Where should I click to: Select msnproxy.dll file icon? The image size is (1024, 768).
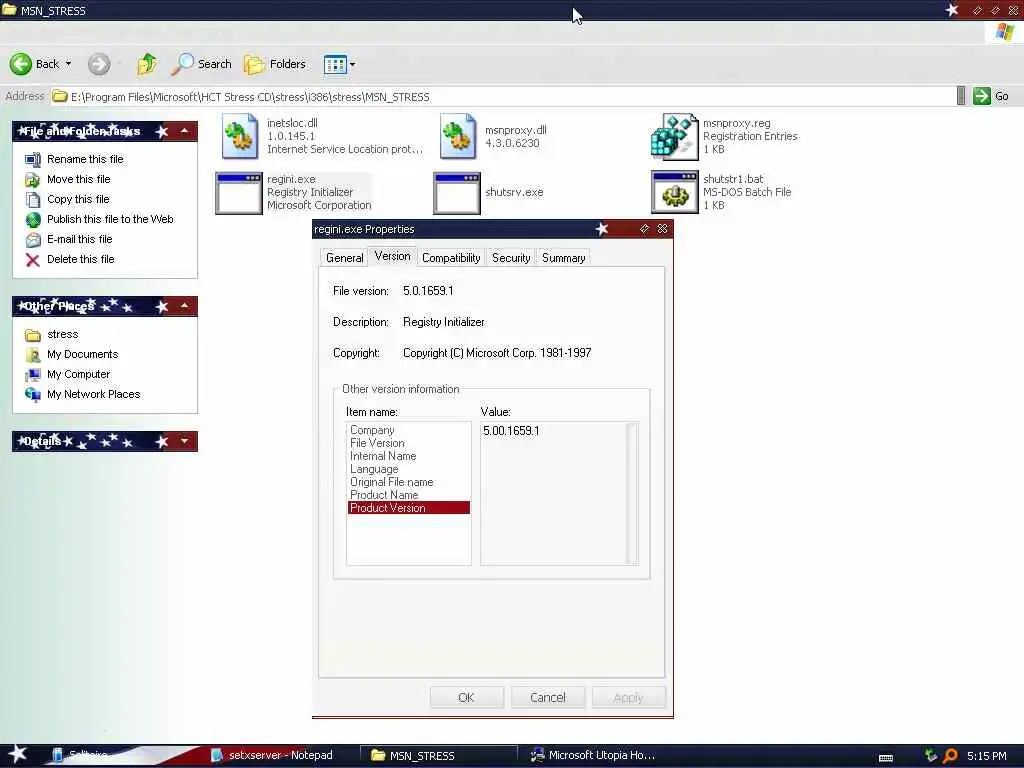458,136
